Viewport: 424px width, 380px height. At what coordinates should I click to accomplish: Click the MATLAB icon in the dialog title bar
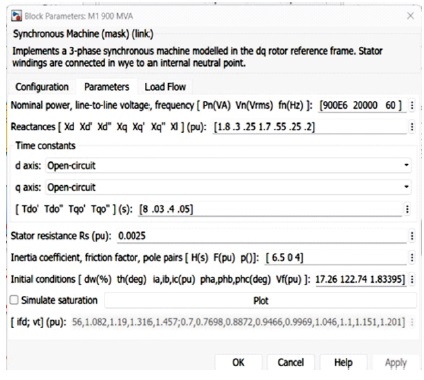coord(16,16)
